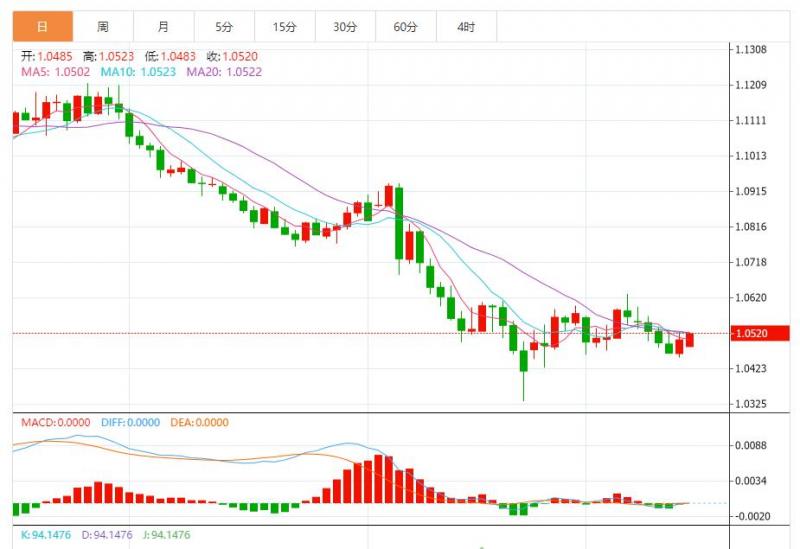Select the 日 daily chart tab
The height and width of the screenshot is (549, 800).
coord(43,27)
